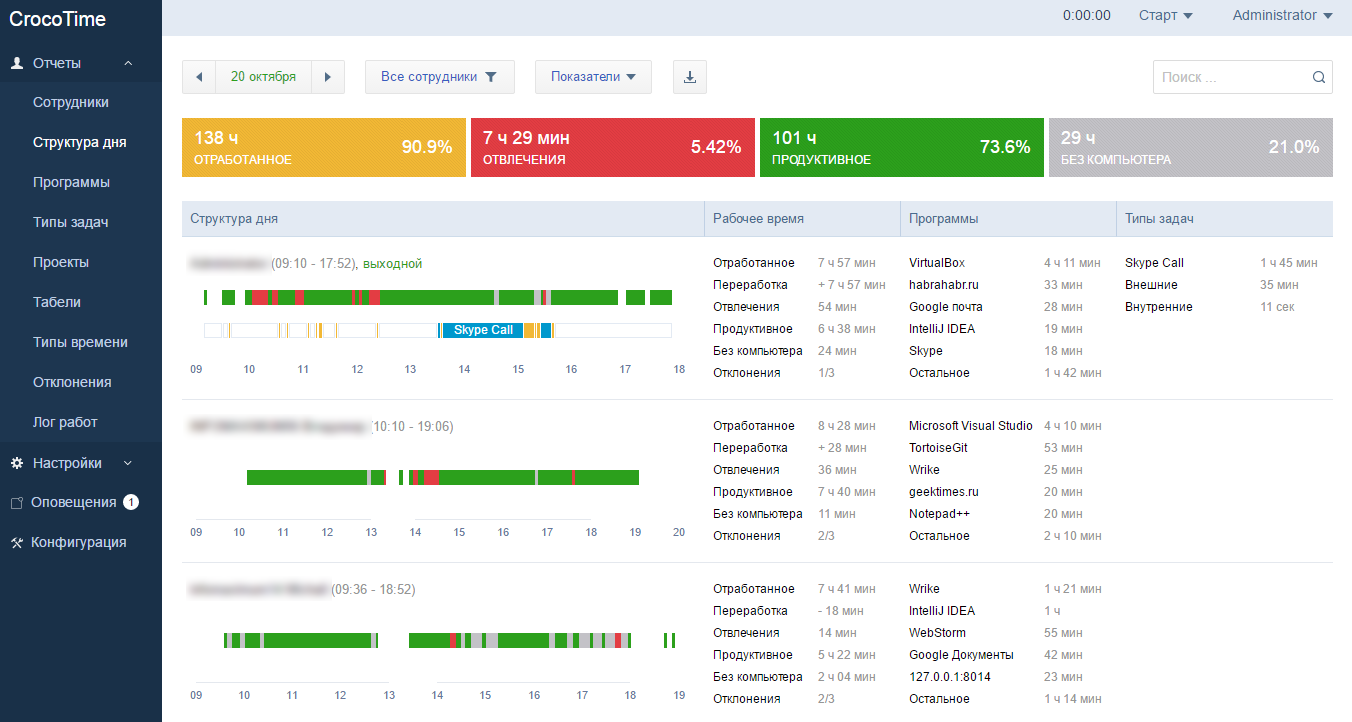Screen dimensions: 1352x722
Task: Click the CrocoTime logo link
Action: pyautogui.click(x=57, y=19)
